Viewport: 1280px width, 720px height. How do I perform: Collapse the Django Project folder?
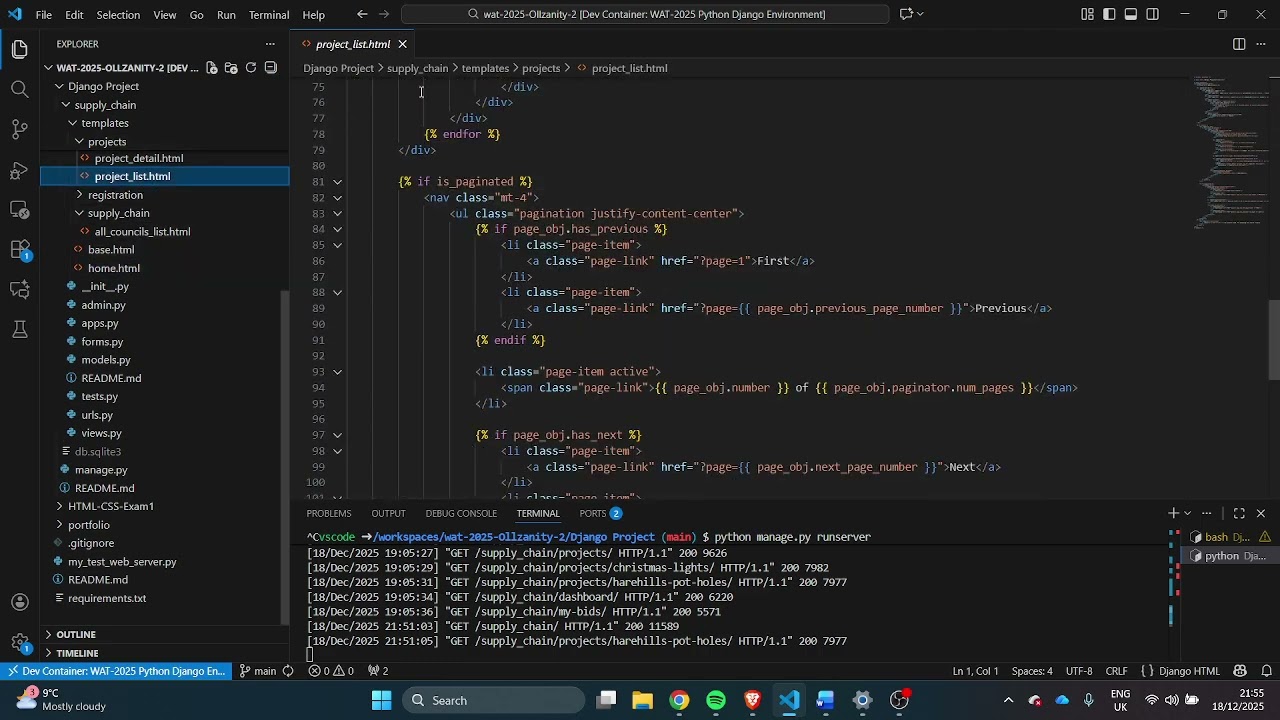(59, 86)
